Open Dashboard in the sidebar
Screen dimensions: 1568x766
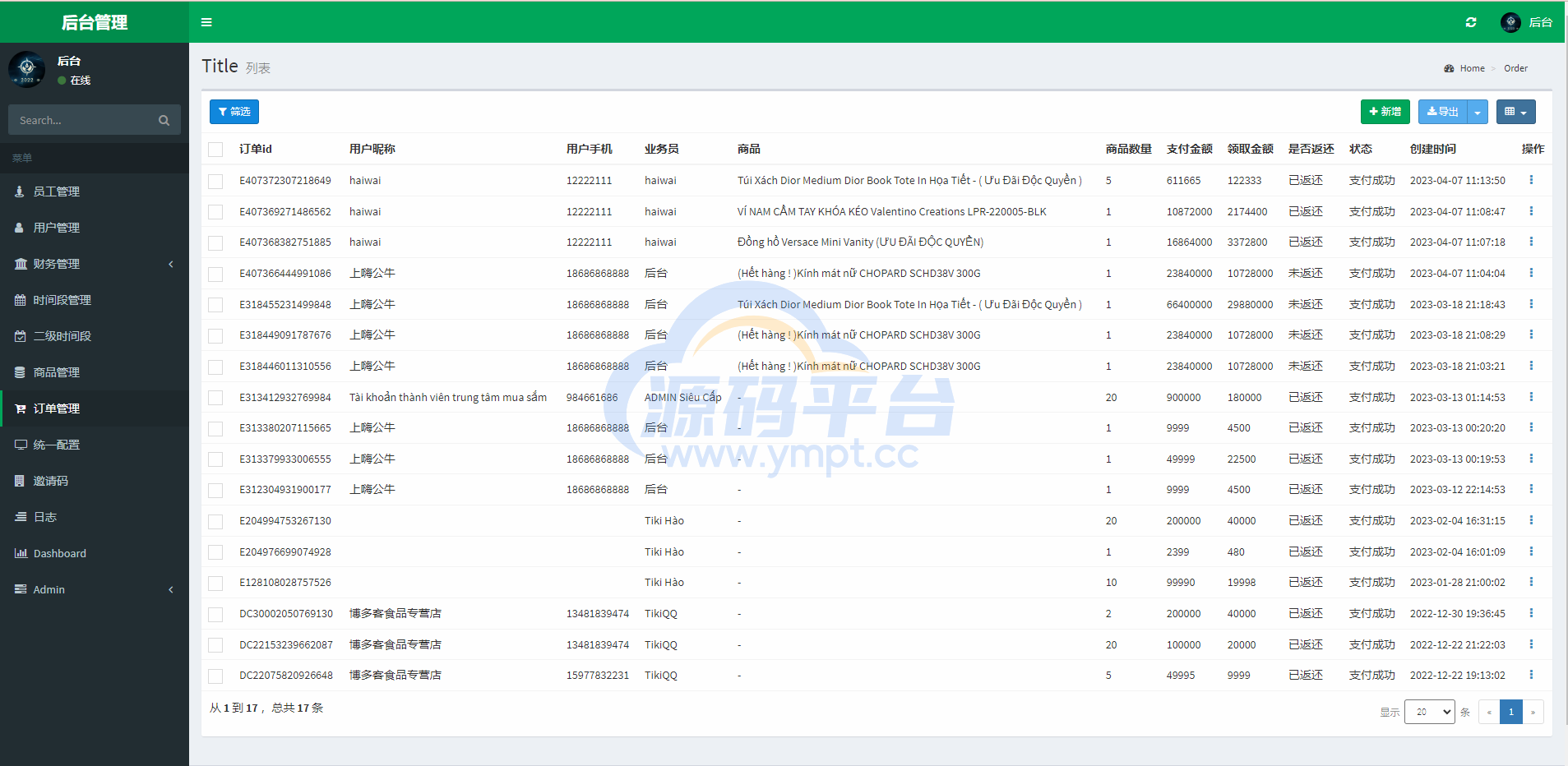point(95,553)
